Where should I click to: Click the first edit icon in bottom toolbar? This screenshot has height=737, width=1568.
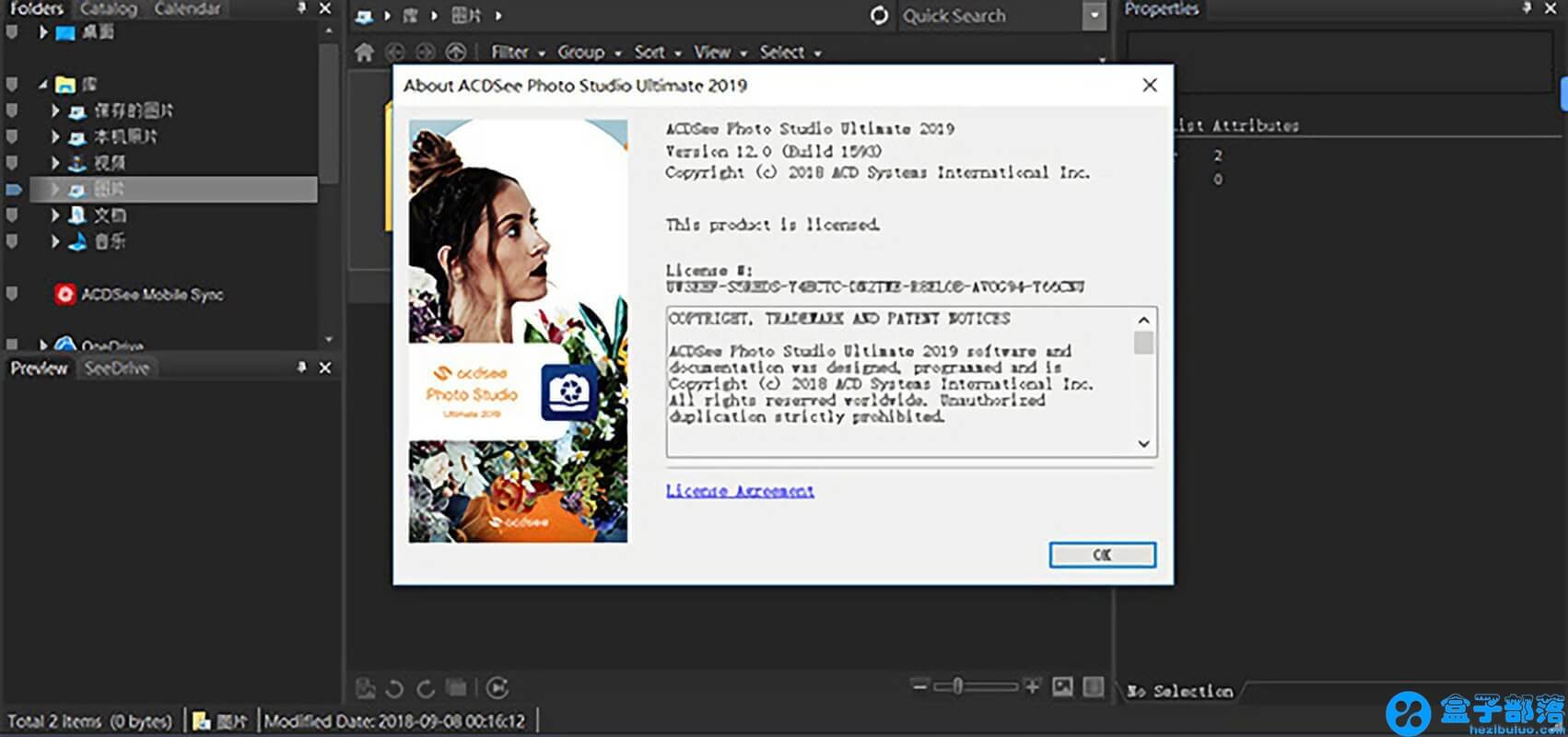366,688
